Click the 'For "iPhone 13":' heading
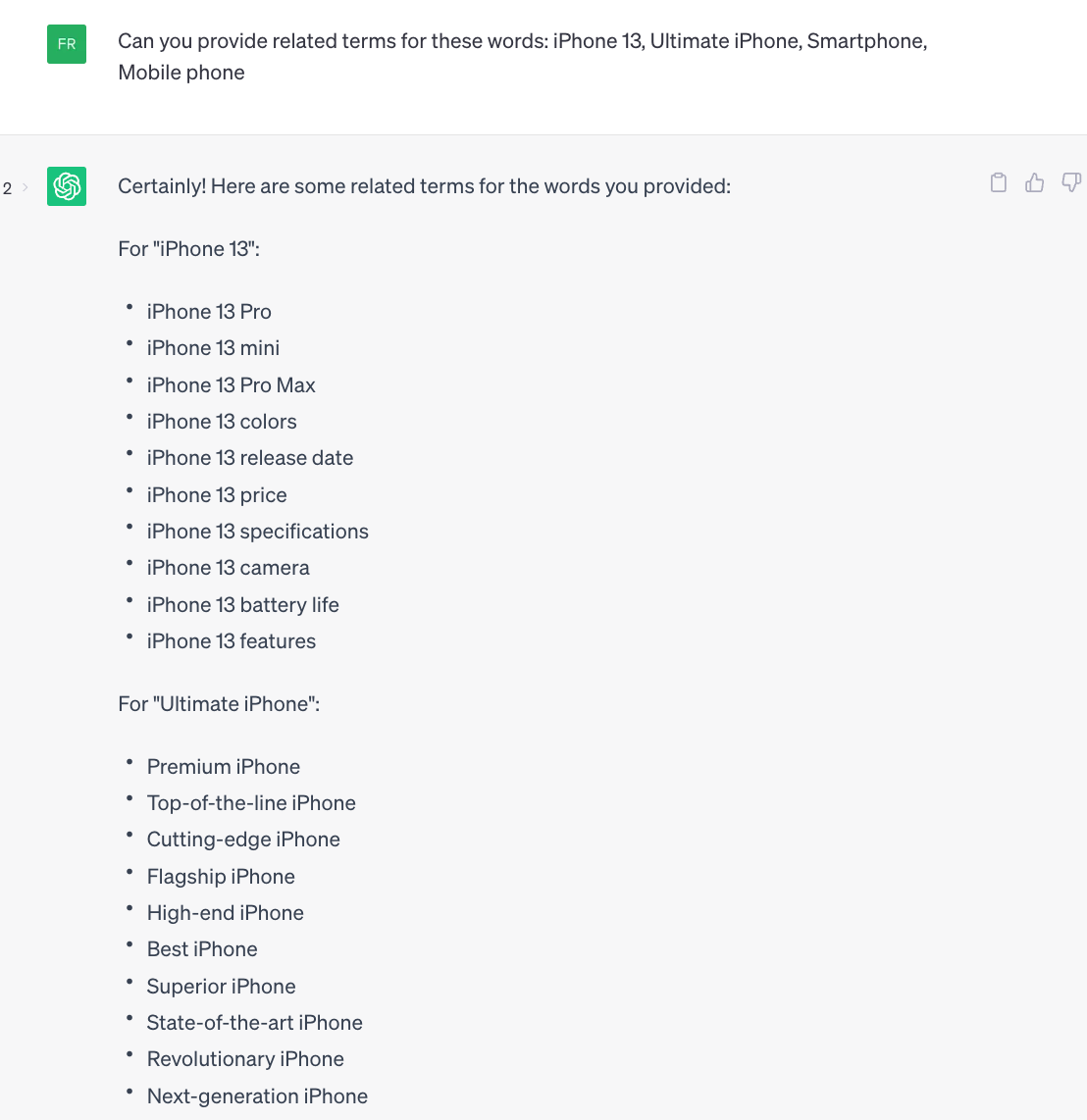 point(188,249)
